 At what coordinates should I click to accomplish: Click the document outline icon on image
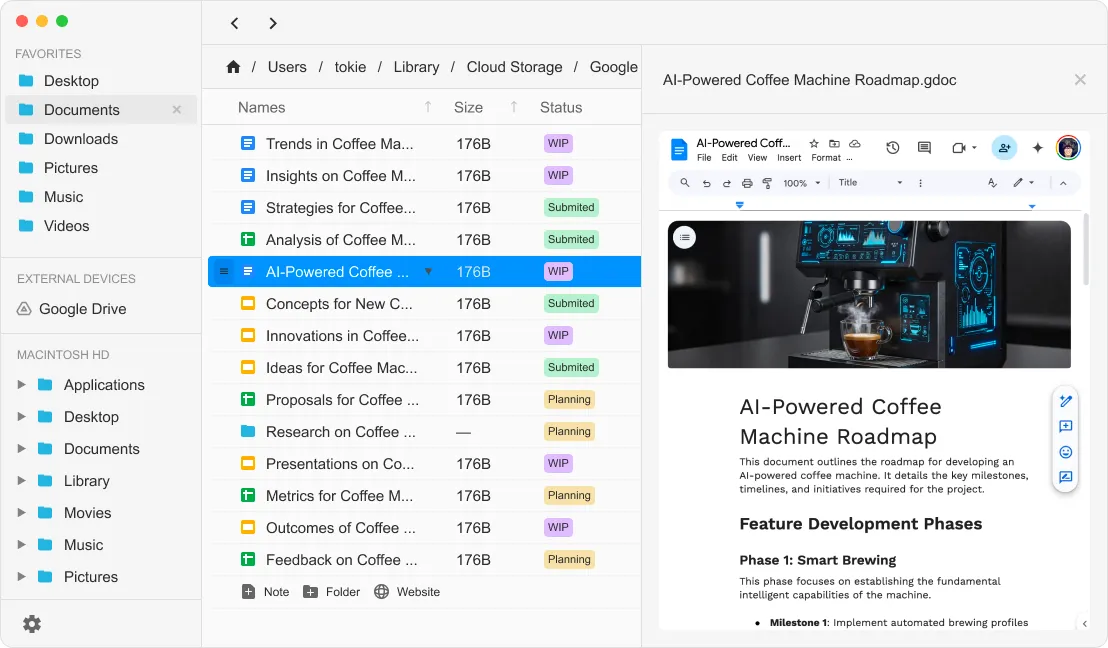point(684,237)
